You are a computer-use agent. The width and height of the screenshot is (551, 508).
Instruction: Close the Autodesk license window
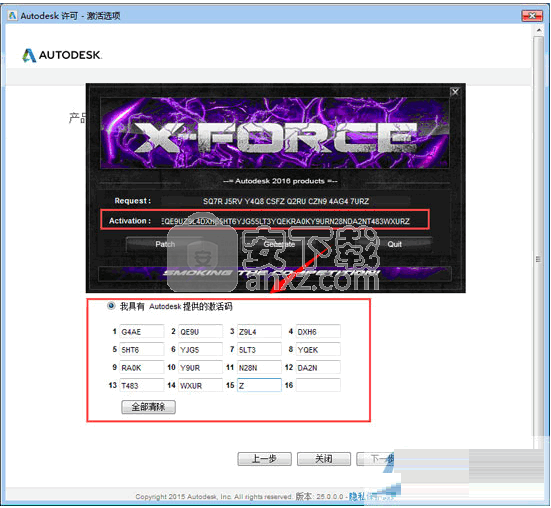[x=532, y=15]
